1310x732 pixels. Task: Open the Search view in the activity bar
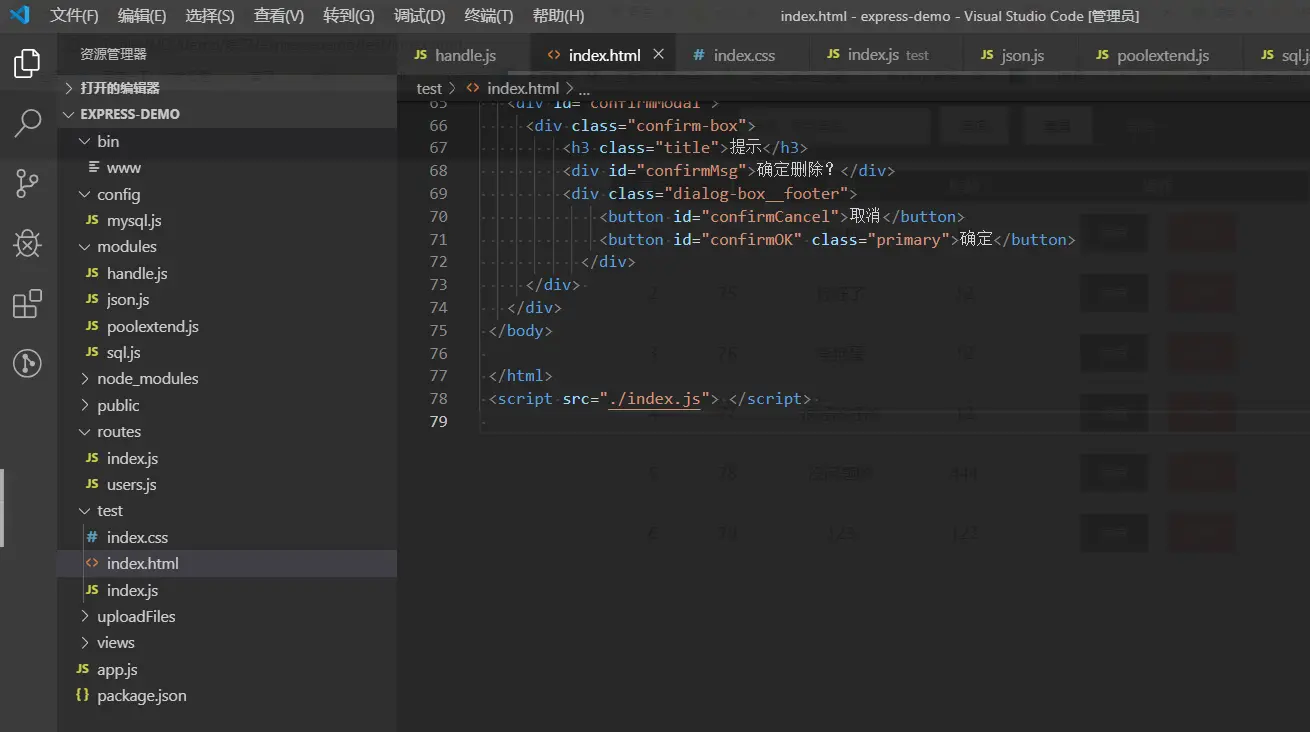(27, 124)
